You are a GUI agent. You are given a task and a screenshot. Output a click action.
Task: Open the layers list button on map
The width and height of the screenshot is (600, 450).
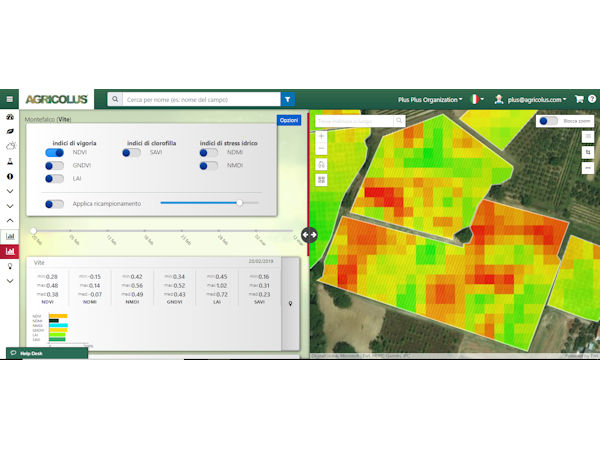(588, 136)
